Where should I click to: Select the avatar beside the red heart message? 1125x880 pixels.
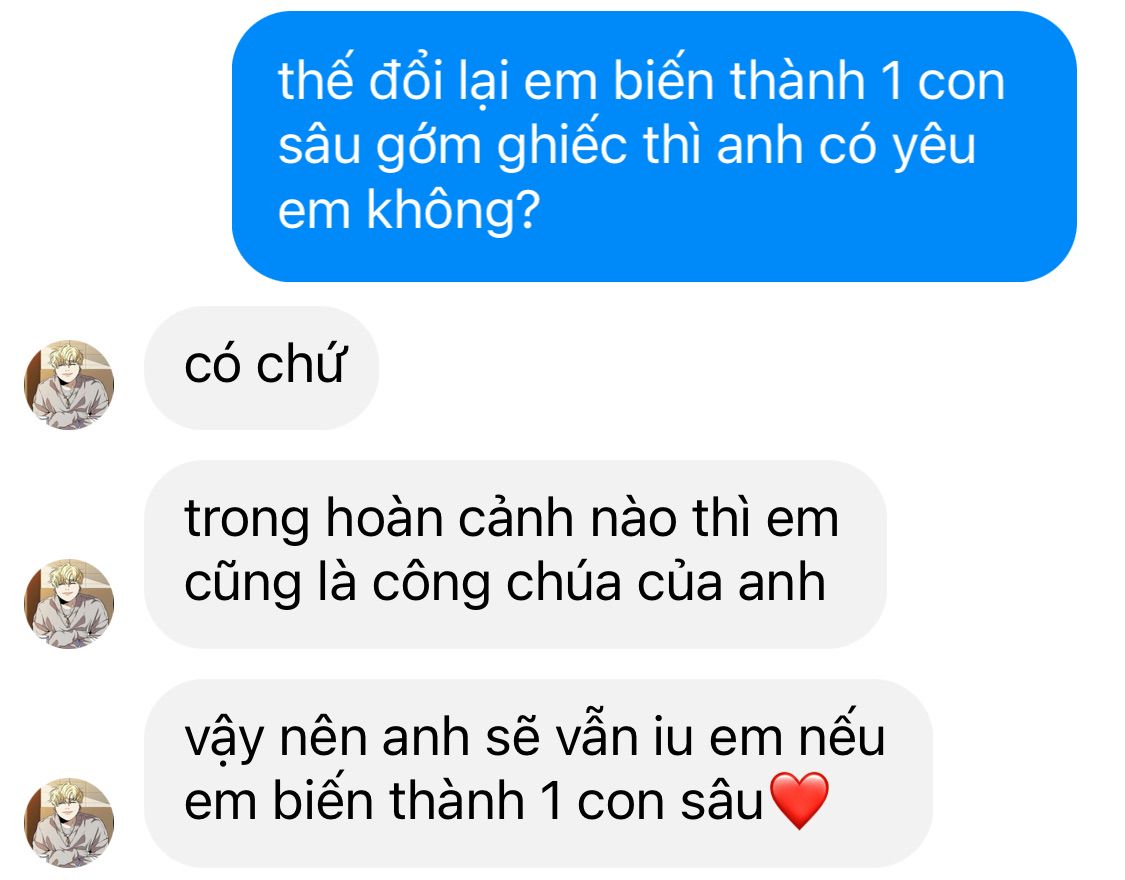click(x=69, y=822)
